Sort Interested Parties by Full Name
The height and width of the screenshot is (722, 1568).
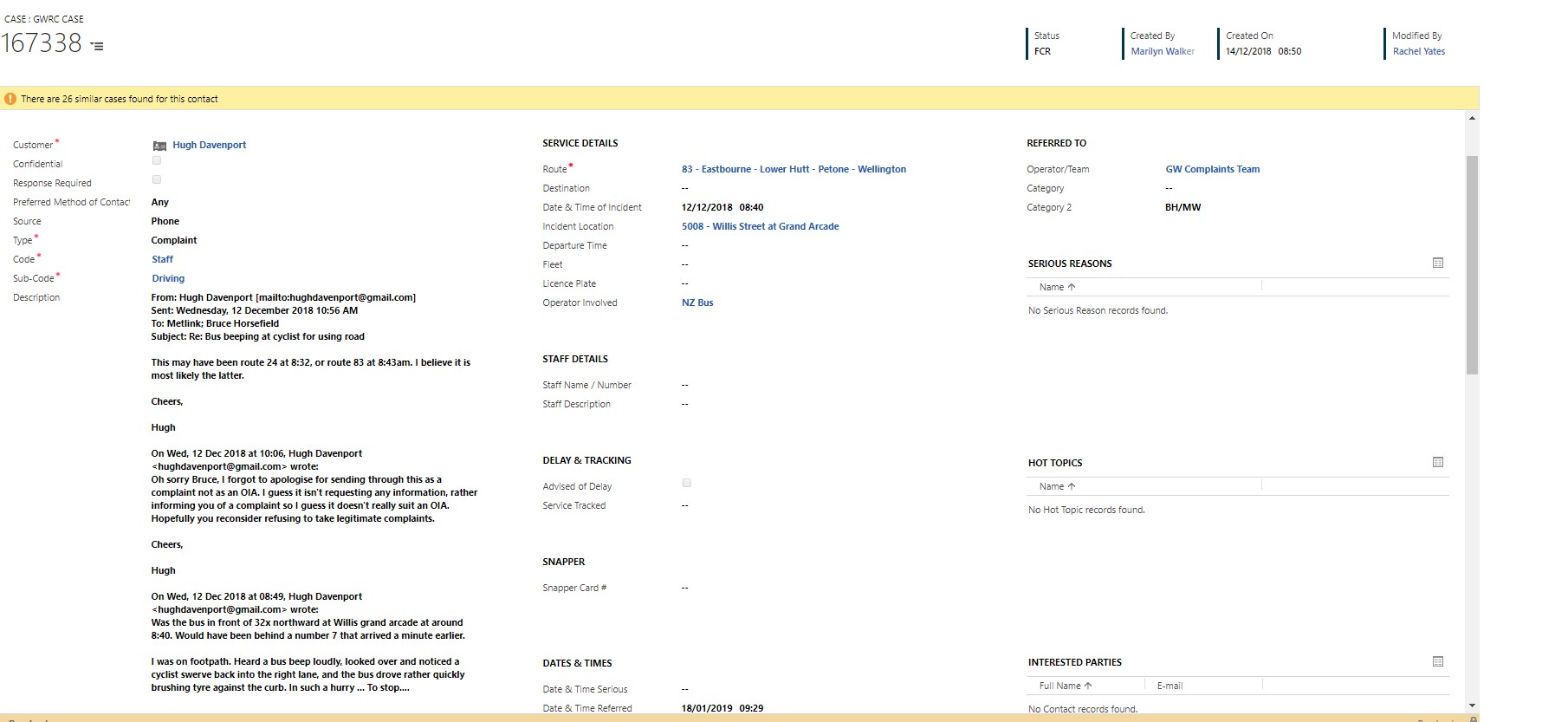point(1065,686)
